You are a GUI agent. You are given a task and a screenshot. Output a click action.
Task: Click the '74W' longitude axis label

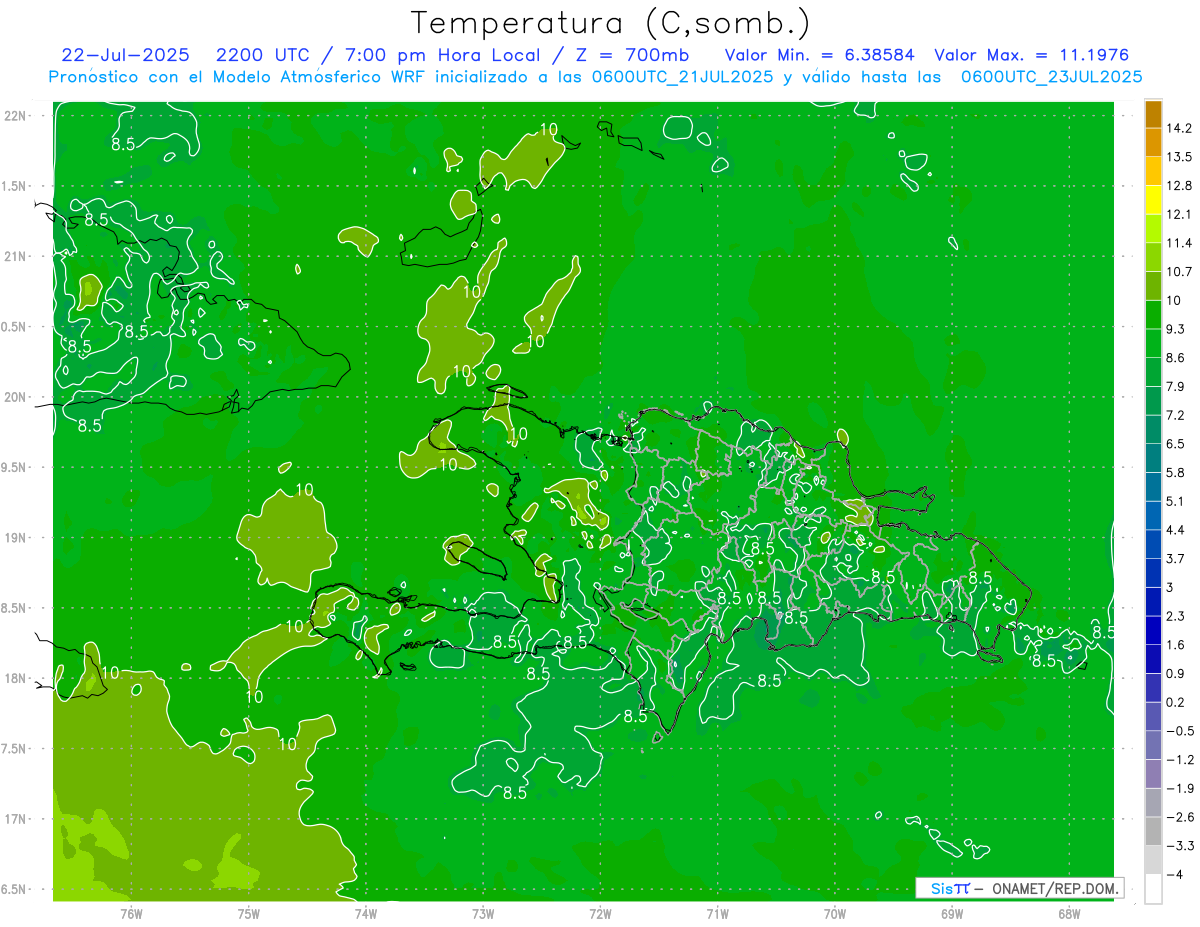[x=365, y=913]
